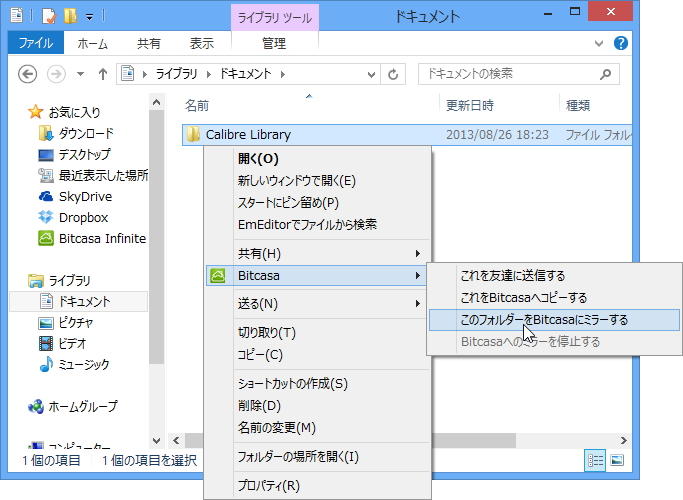The width and height of the screenshot is (683, 500).
Task: Choose 名前の変更(M)
Action: 318,428
